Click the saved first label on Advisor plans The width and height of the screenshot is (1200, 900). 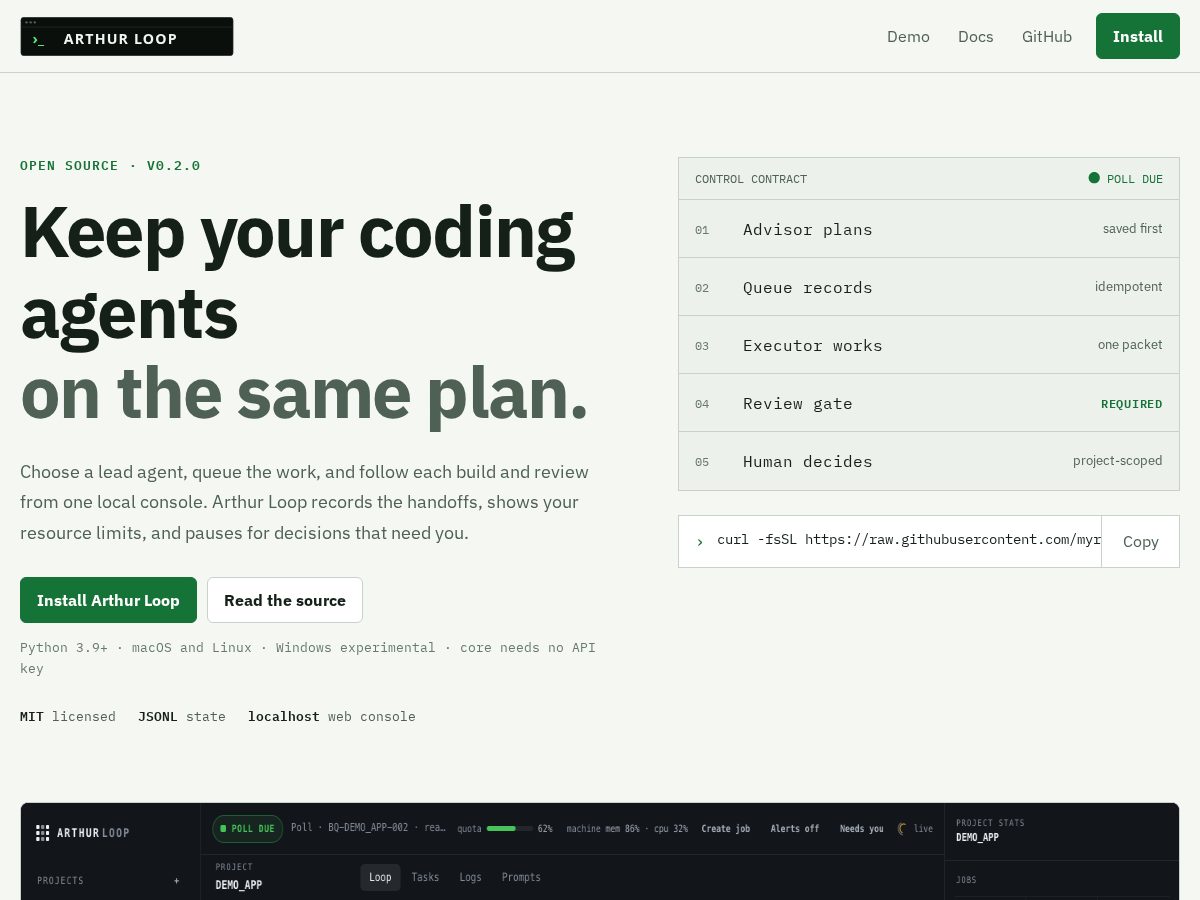(1133, 229)
